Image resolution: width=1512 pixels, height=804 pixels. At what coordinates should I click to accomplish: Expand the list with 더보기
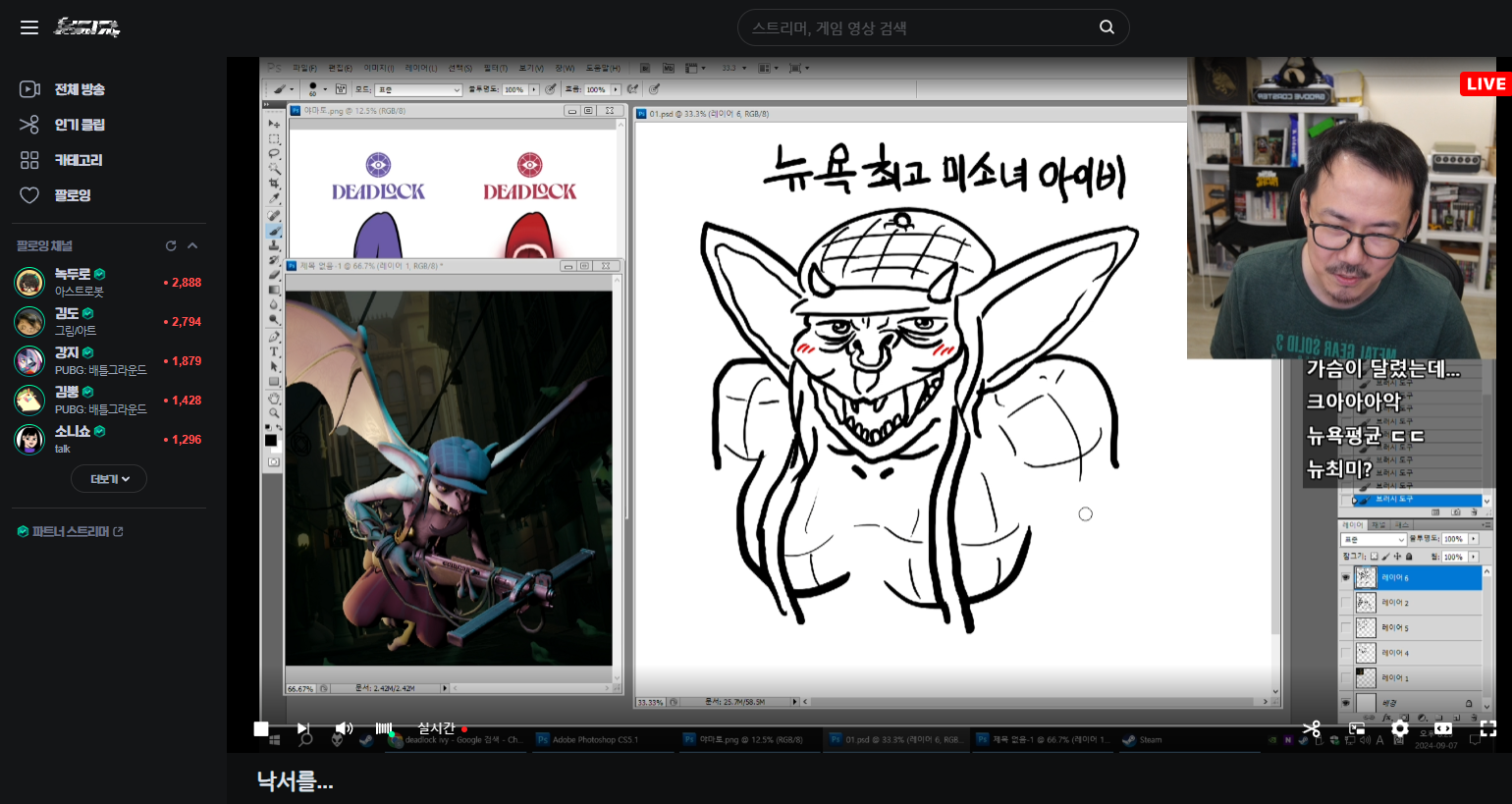109,479
